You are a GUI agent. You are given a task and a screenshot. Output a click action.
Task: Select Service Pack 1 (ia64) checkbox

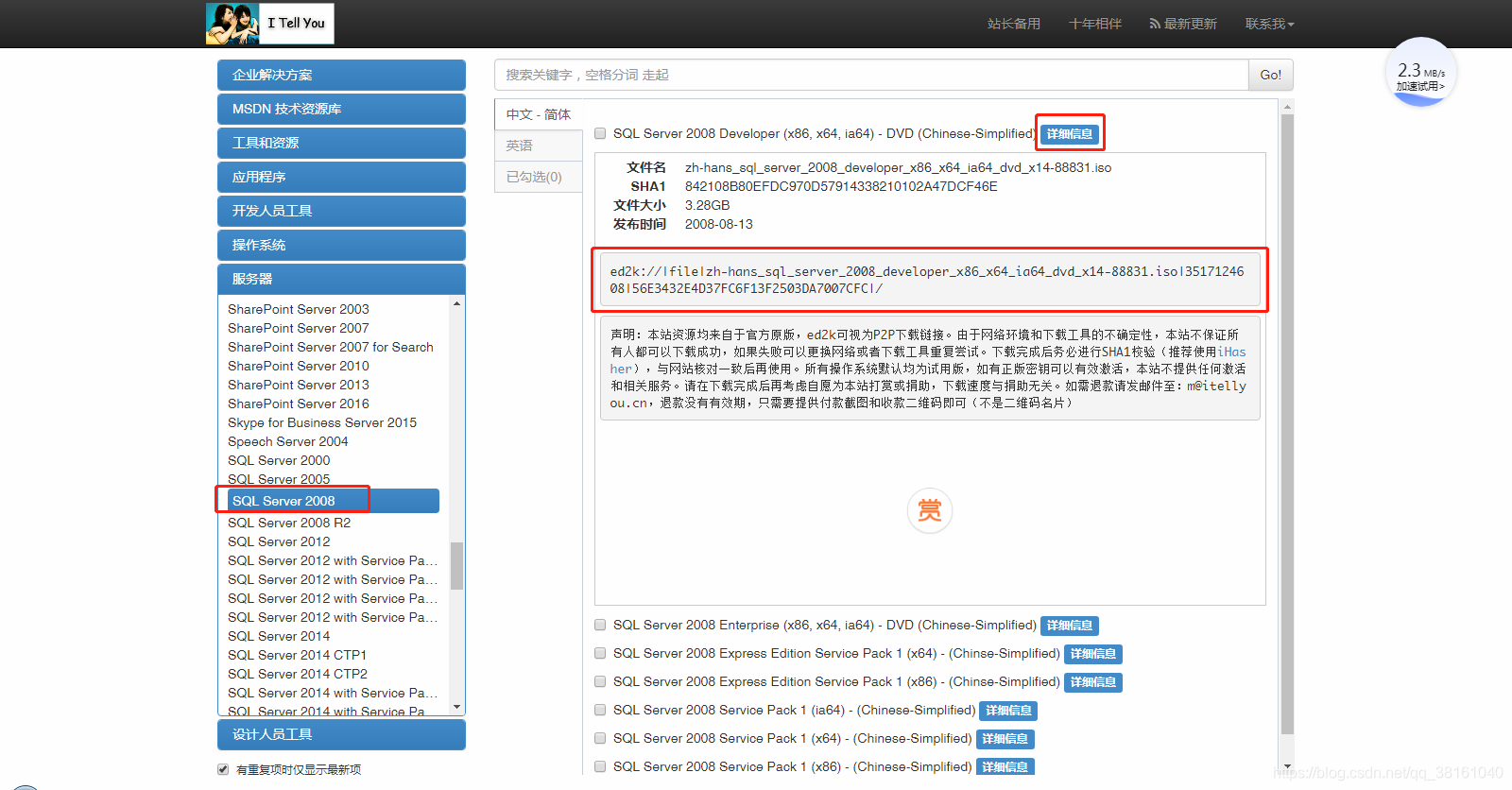[x=600, y=710]
